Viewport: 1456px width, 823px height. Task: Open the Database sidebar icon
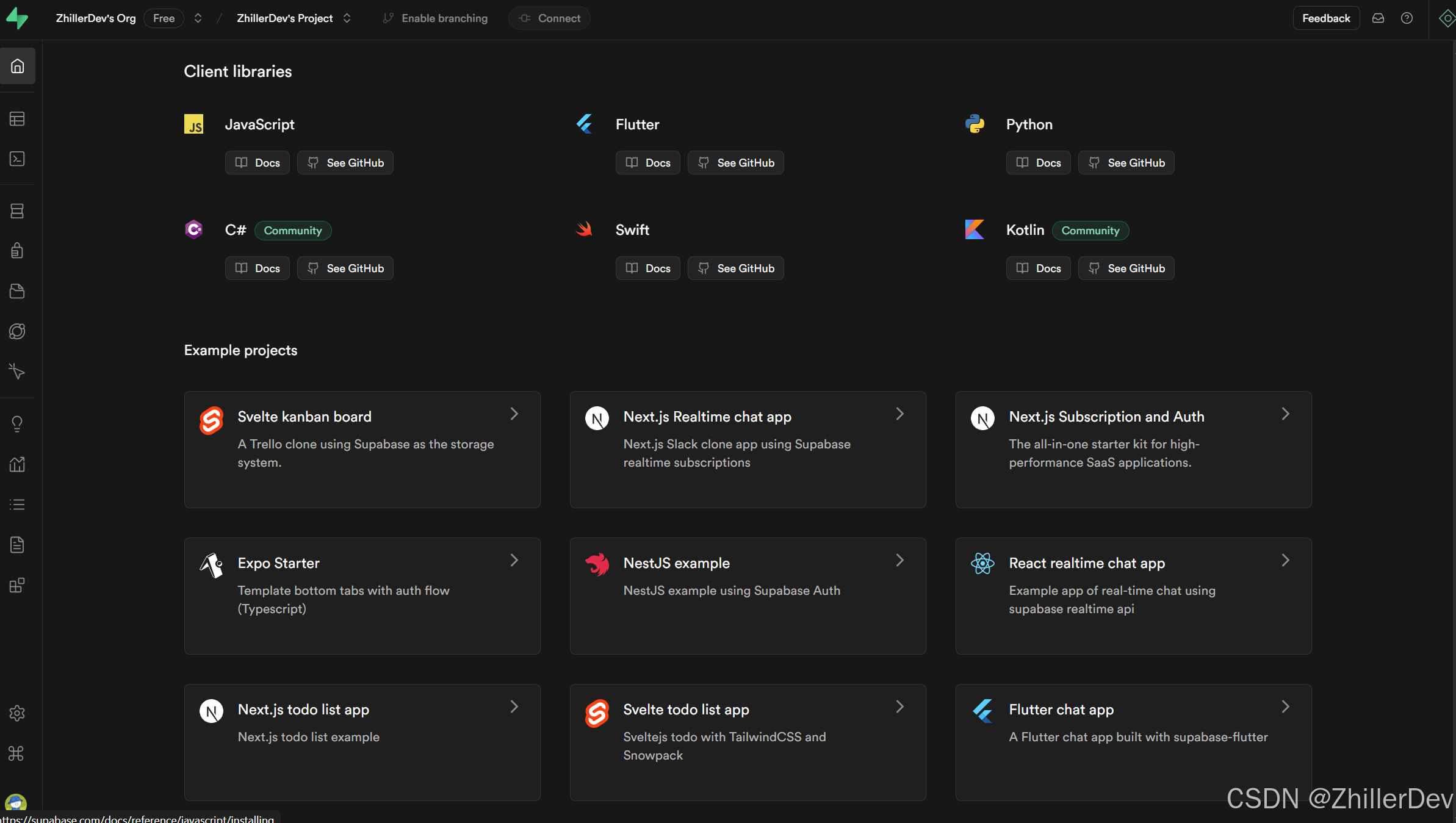pos(17,211)
